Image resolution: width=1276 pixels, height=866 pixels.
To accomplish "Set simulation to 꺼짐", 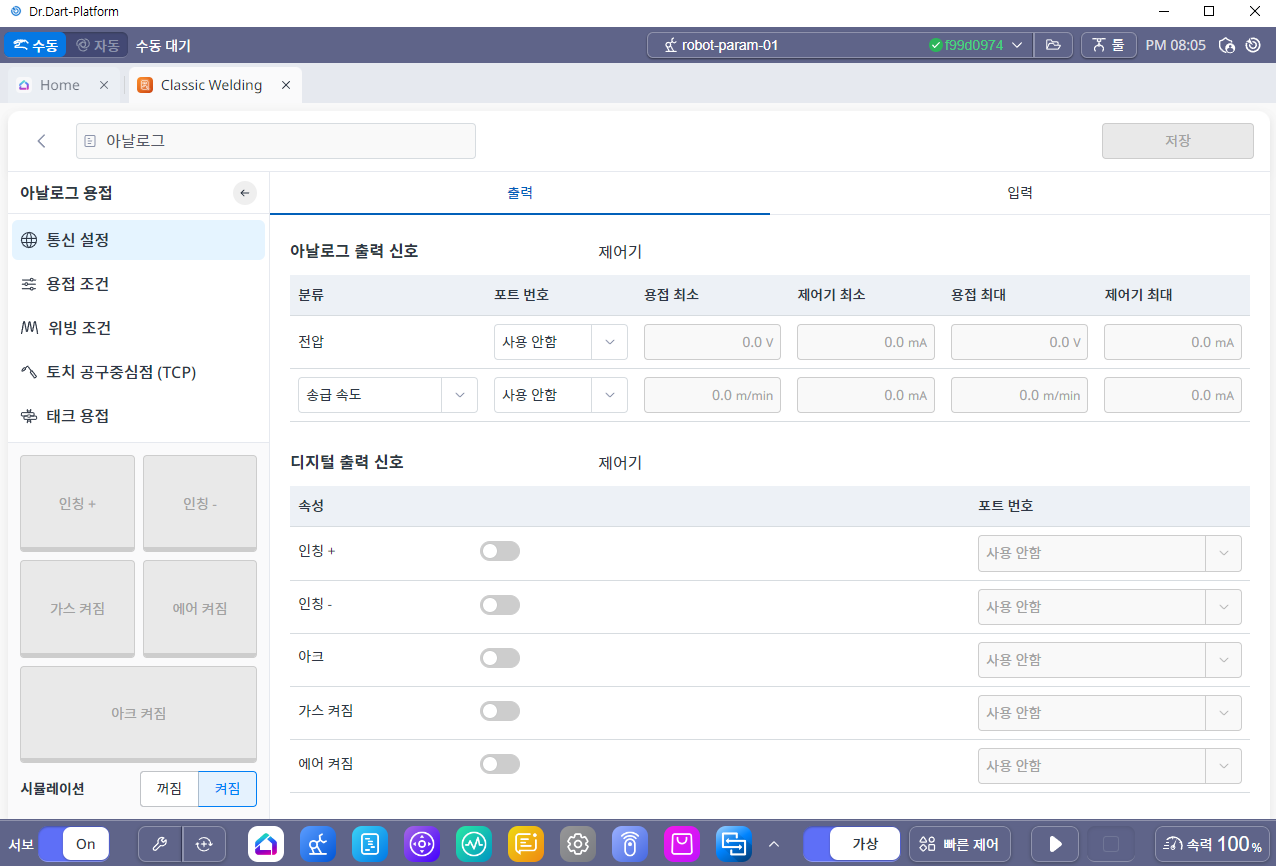I will pos(169,789).
